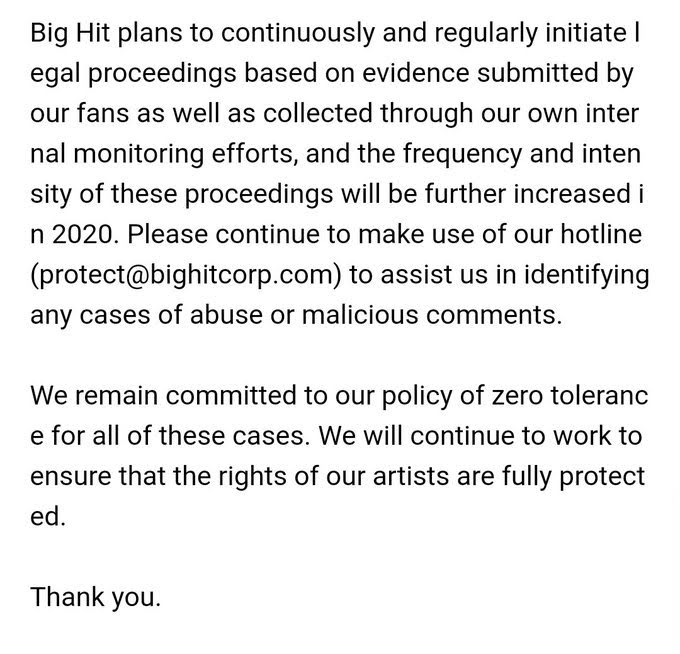
Task: Click the word "malicious" near comments
Action: pyautogui.click(x=360, y=315)
